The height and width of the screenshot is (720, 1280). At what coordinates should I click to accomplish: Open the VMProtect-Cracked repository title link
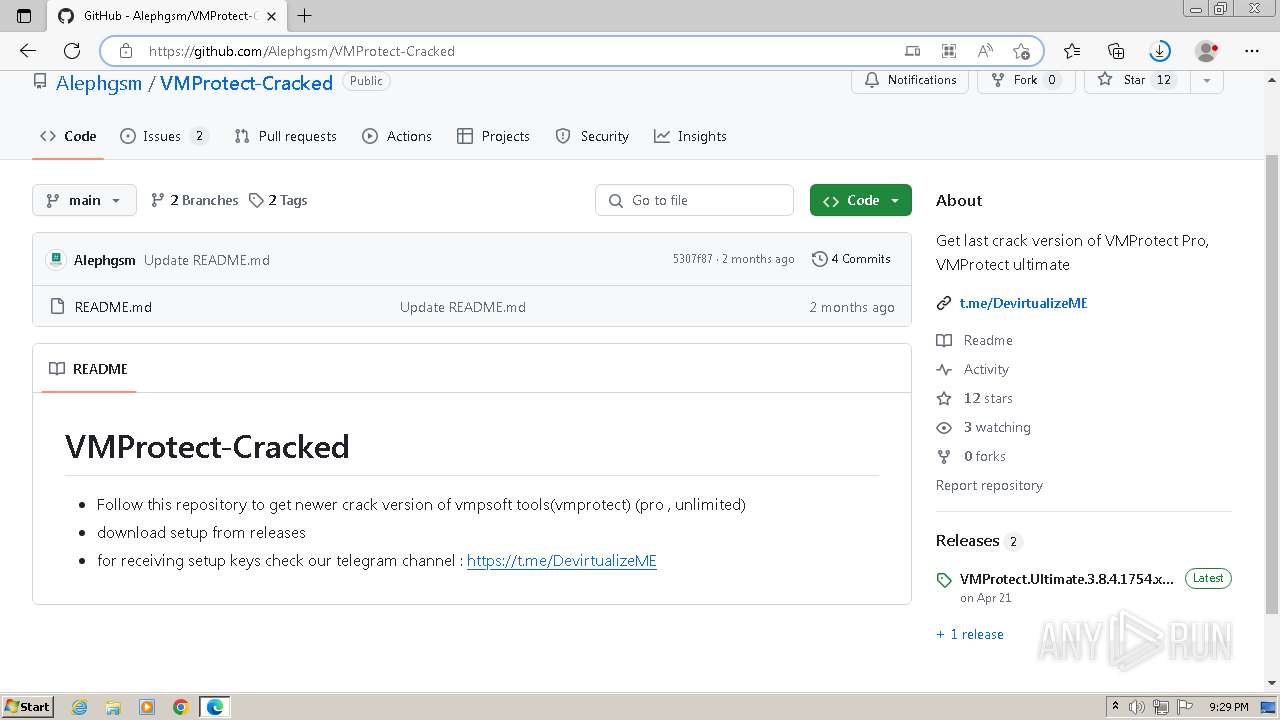[246, 83]
